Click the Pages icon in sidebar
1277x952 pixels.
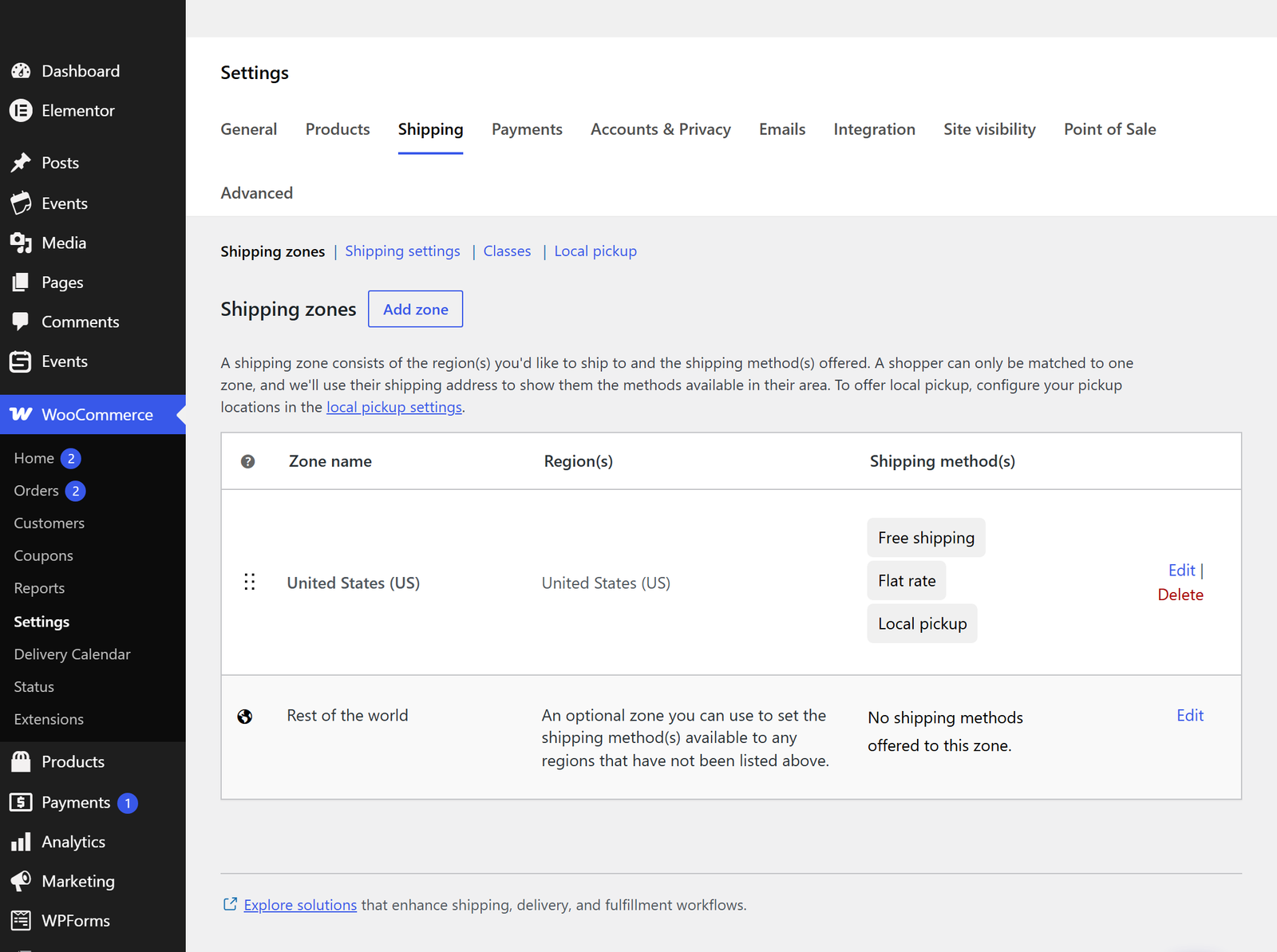point(21,282)
